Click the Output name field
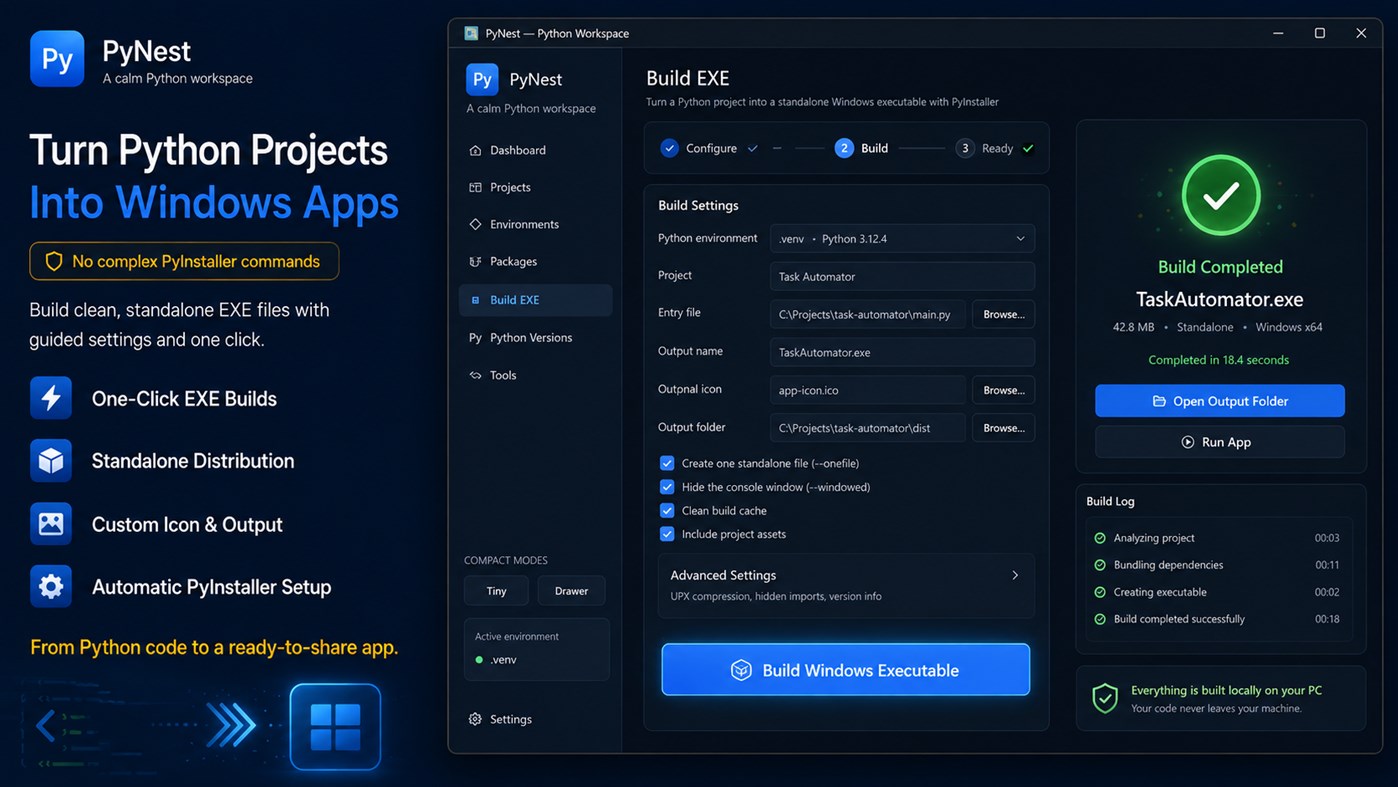Image resolution: width=1398 pixels, height=787 pixels. pyautogui.click(x=902, y=352)
